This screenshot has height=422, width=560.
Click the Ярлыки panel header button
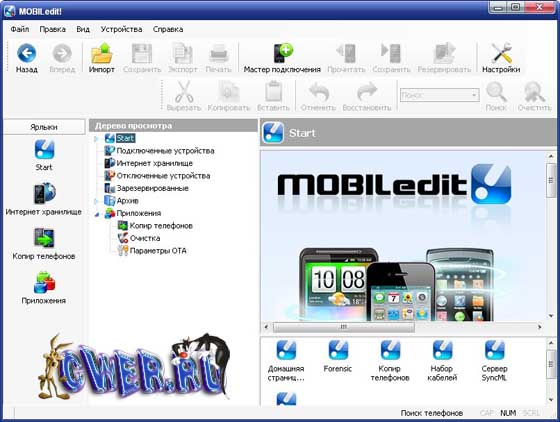pyautogui.click(x=44, y=127)
